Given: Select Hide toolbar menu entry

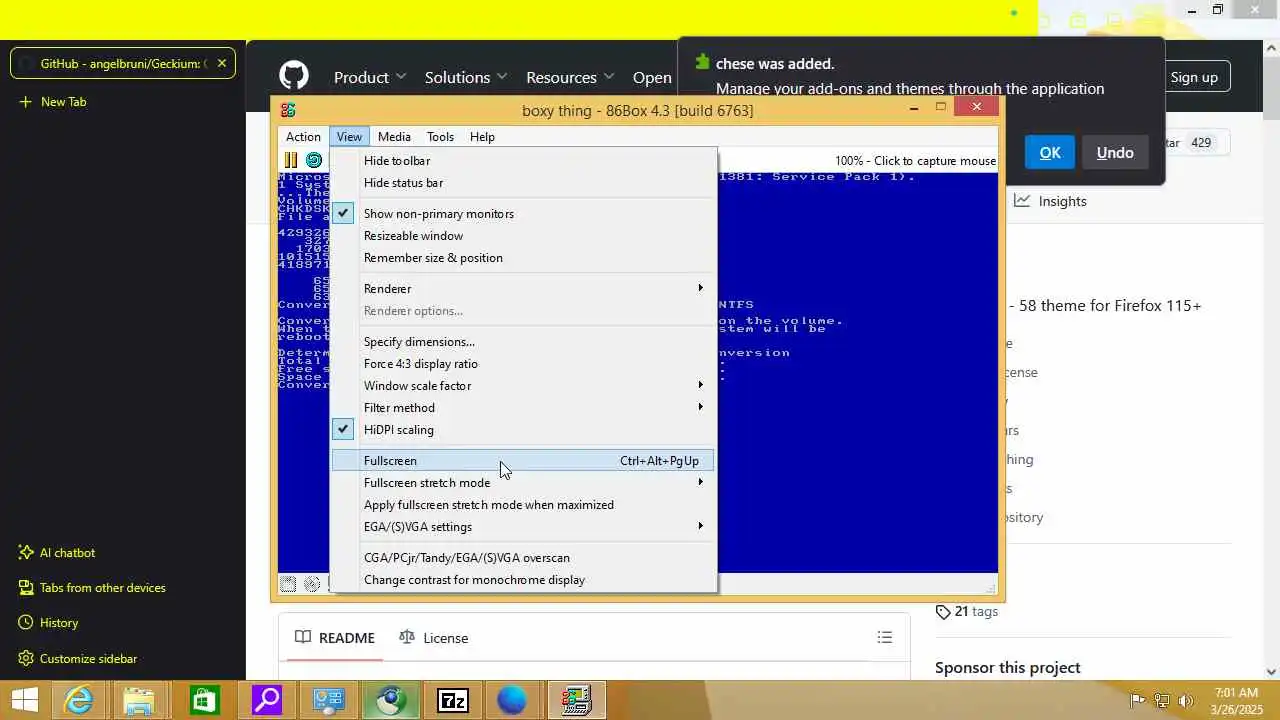Looking at the screenshot, I should point(523,160).
